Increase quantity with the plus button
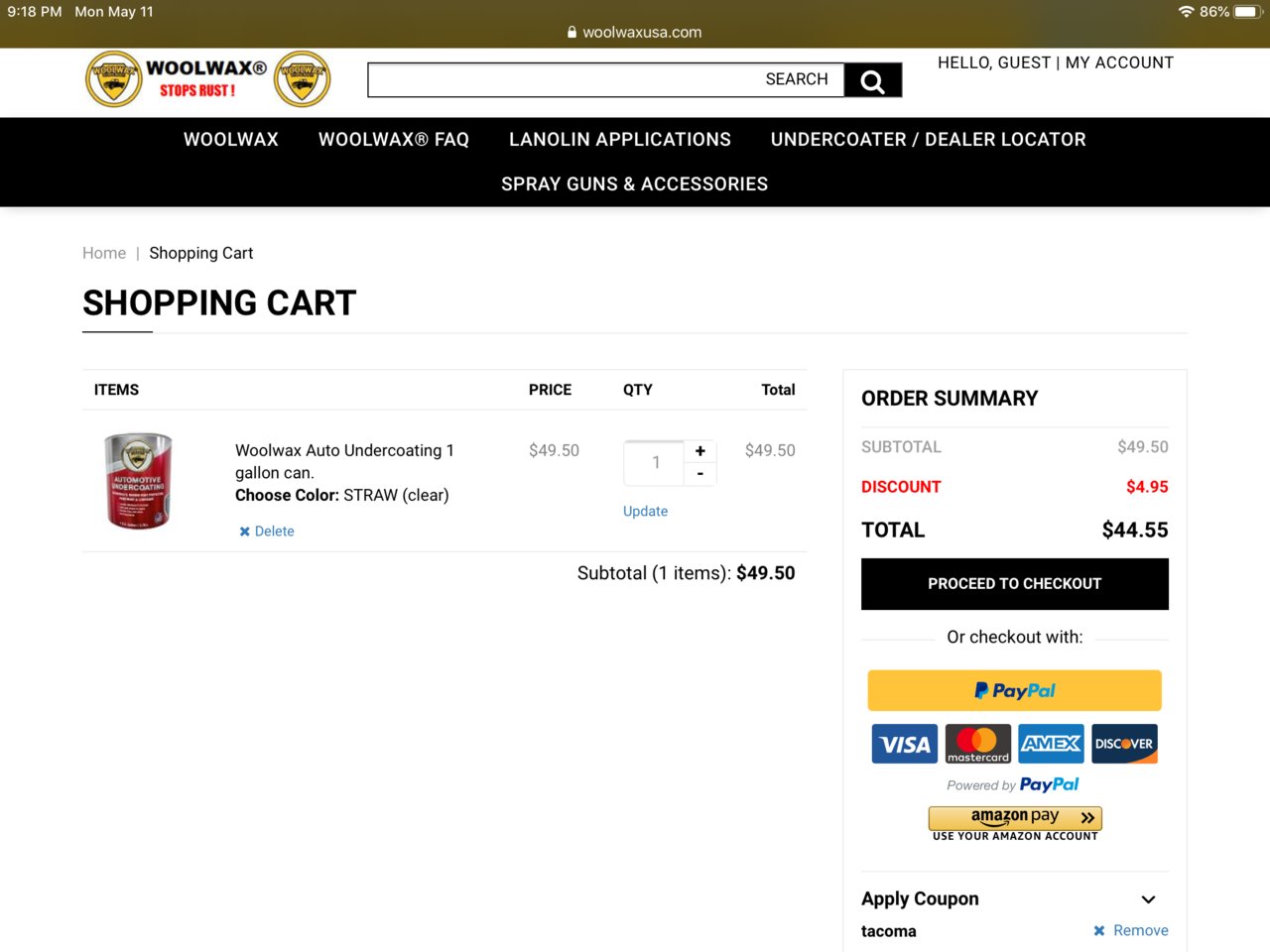Viewport: 1270px width, 952px height. [x=700, y=451]
